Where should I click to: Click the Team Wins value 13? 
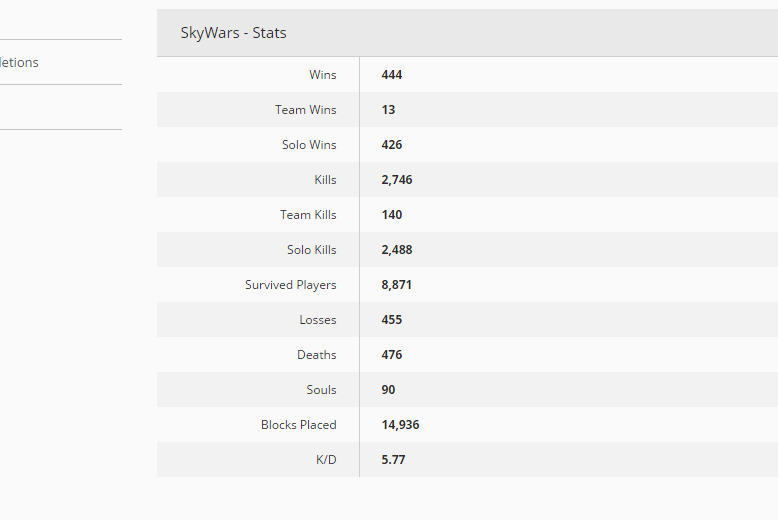coord(388,110)
